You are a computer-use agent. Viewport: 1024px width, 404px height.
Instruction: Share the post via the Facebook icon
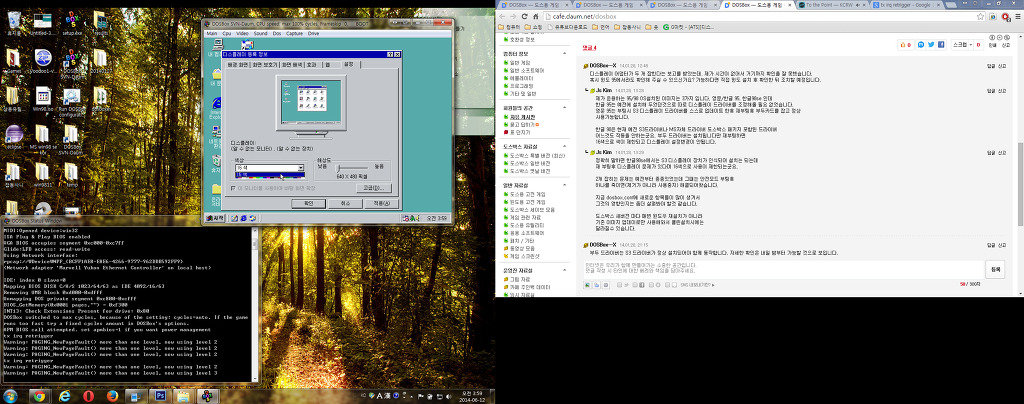[941, 45]
